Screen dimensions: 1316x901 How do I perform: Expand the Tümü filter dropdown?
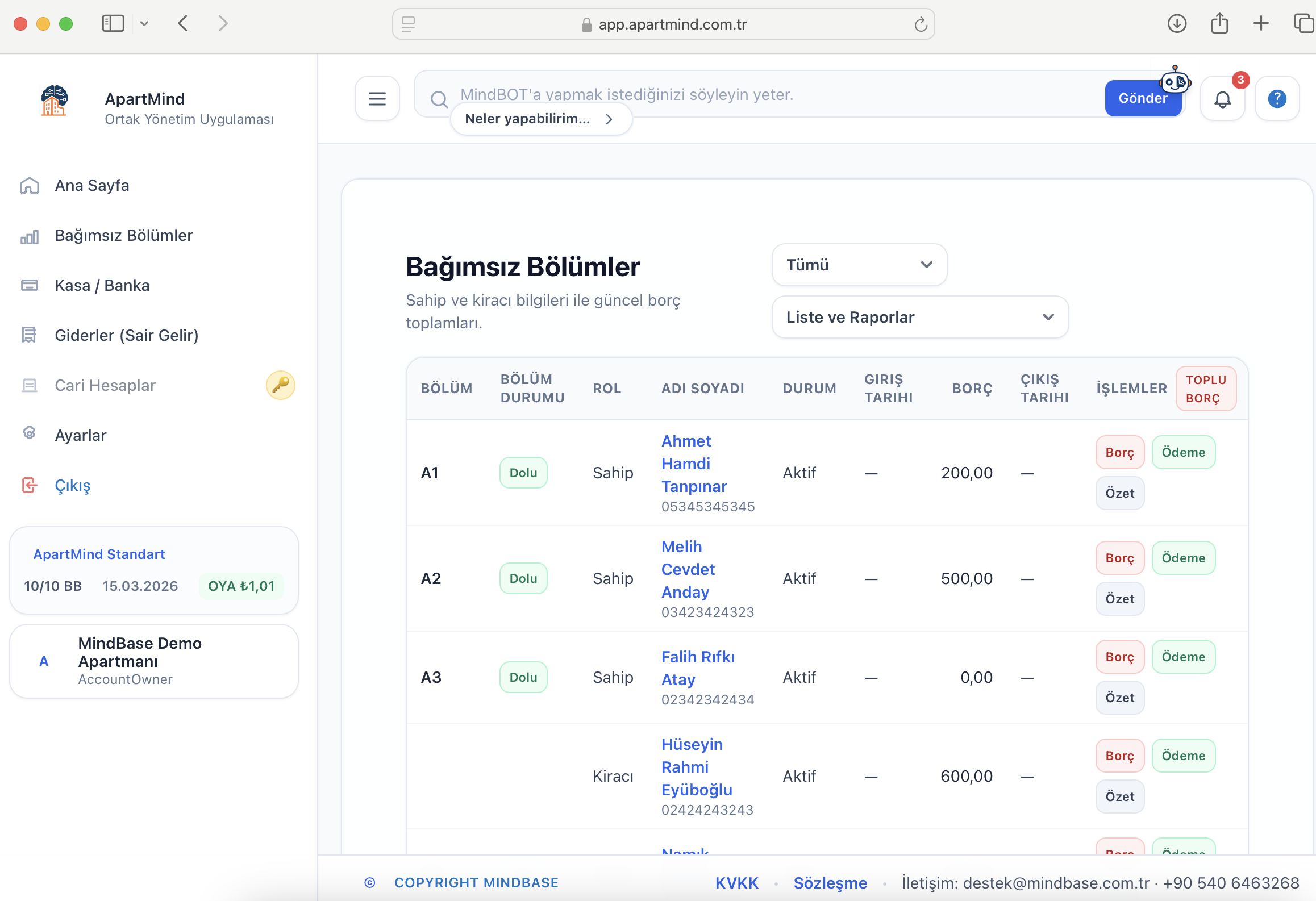click(x=859, y=265)
